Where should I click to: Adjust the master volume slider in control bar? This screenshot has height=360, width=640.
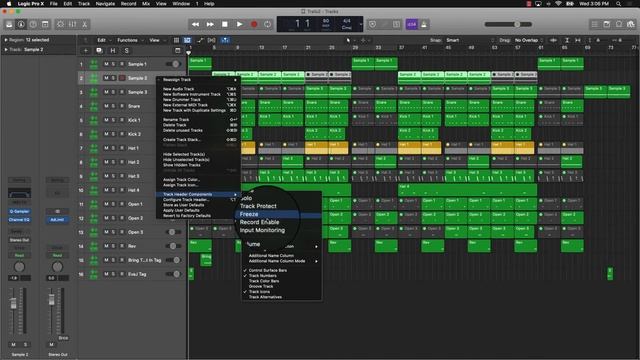[x=508, y=24]
